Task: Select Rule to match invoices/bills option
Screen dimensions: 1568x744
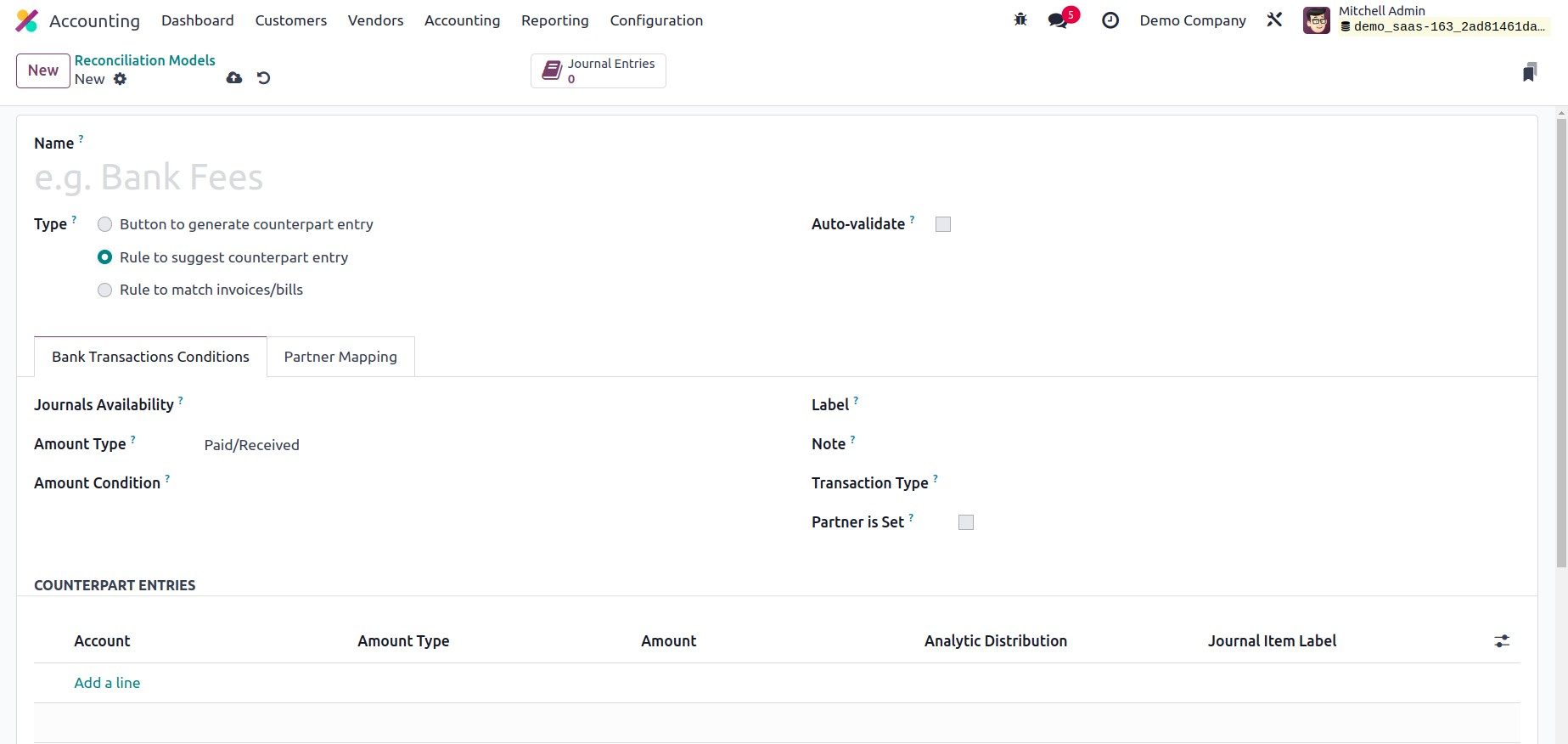Action: pyautogui.click(x=105, y=290)
